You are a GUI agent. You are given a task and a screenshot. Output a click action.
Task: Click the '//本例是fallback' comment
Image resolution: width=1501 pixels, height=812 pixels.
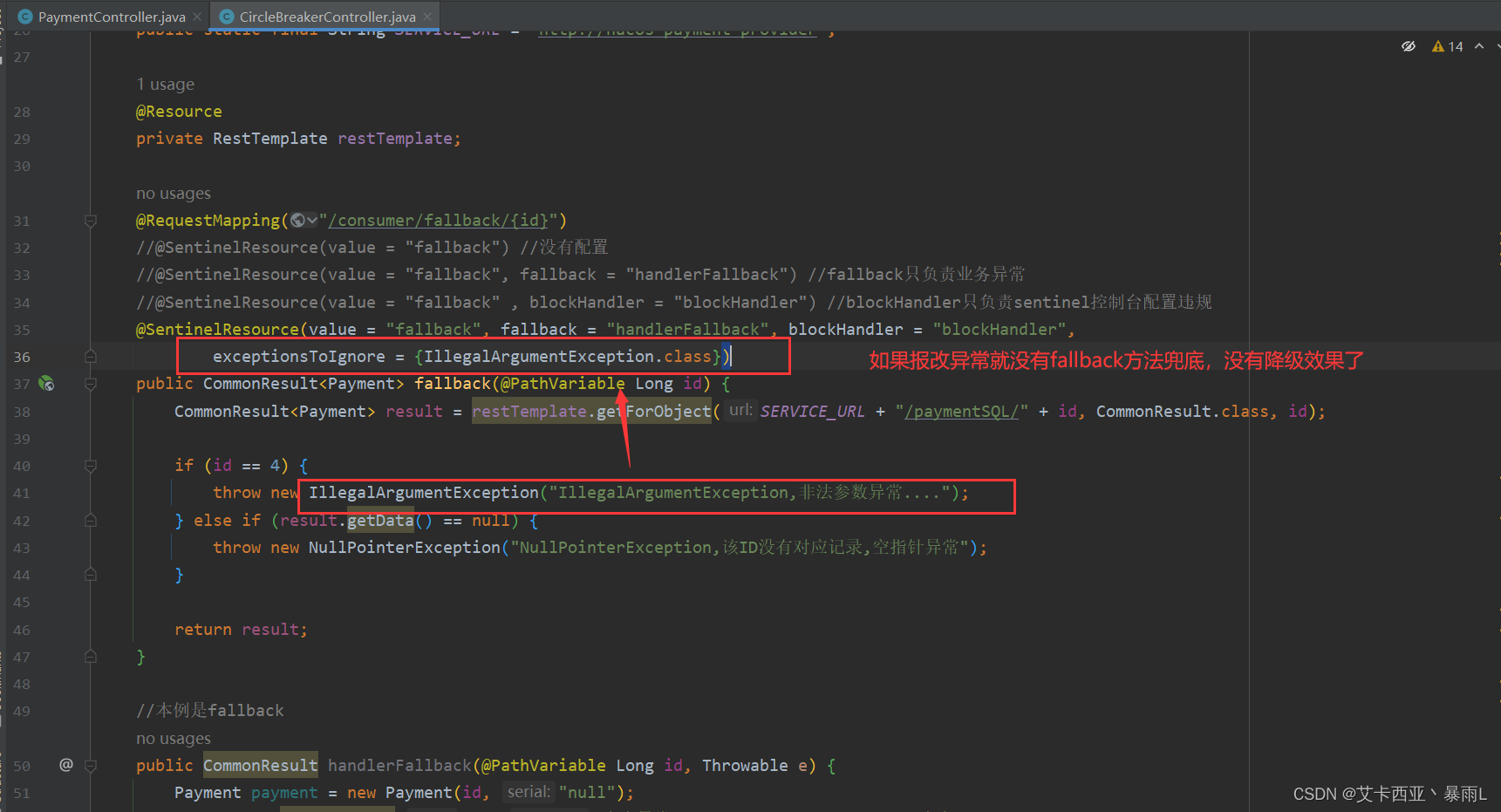coord(210,711)
